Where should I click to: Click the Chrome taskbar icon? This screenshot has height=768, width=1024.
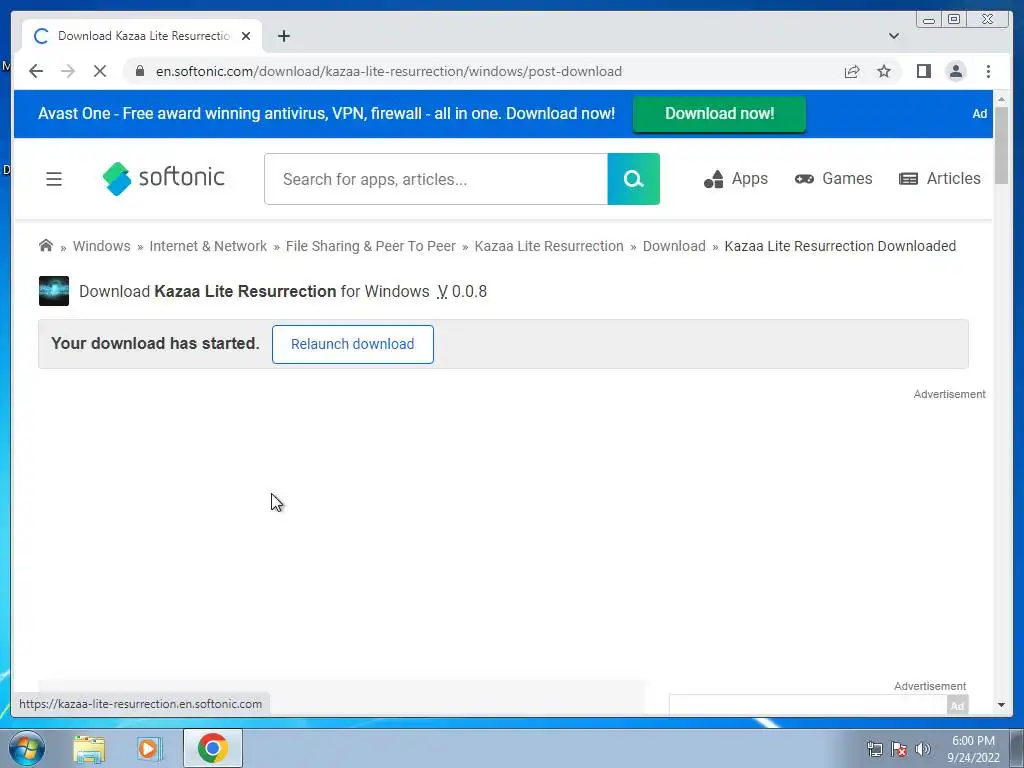point(212,748)
